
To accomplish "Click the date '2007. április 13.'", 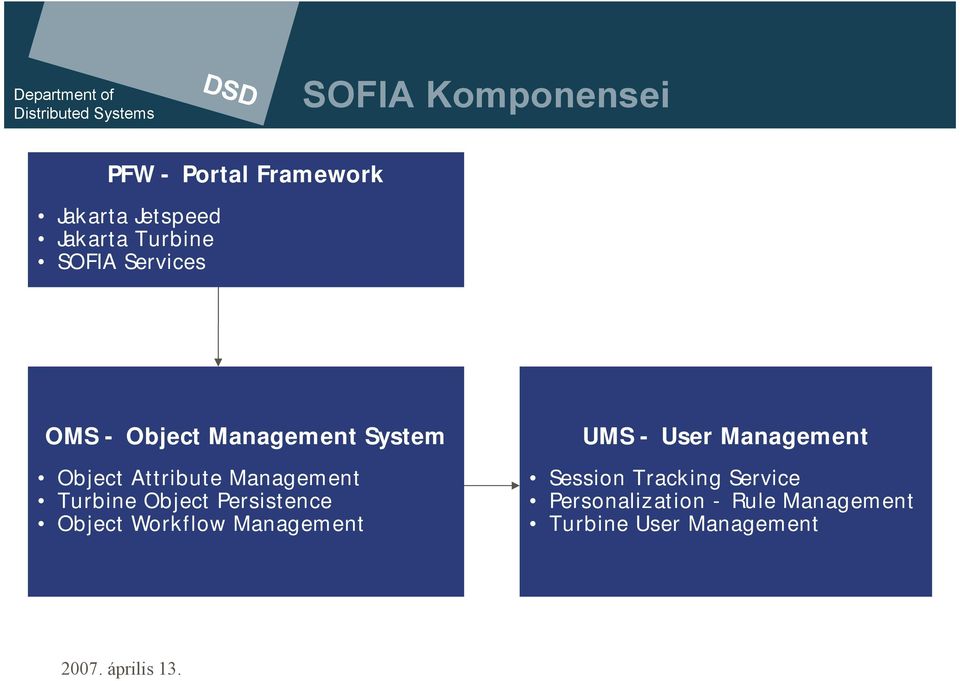I will pyautogui.click(x=121, y=668).
